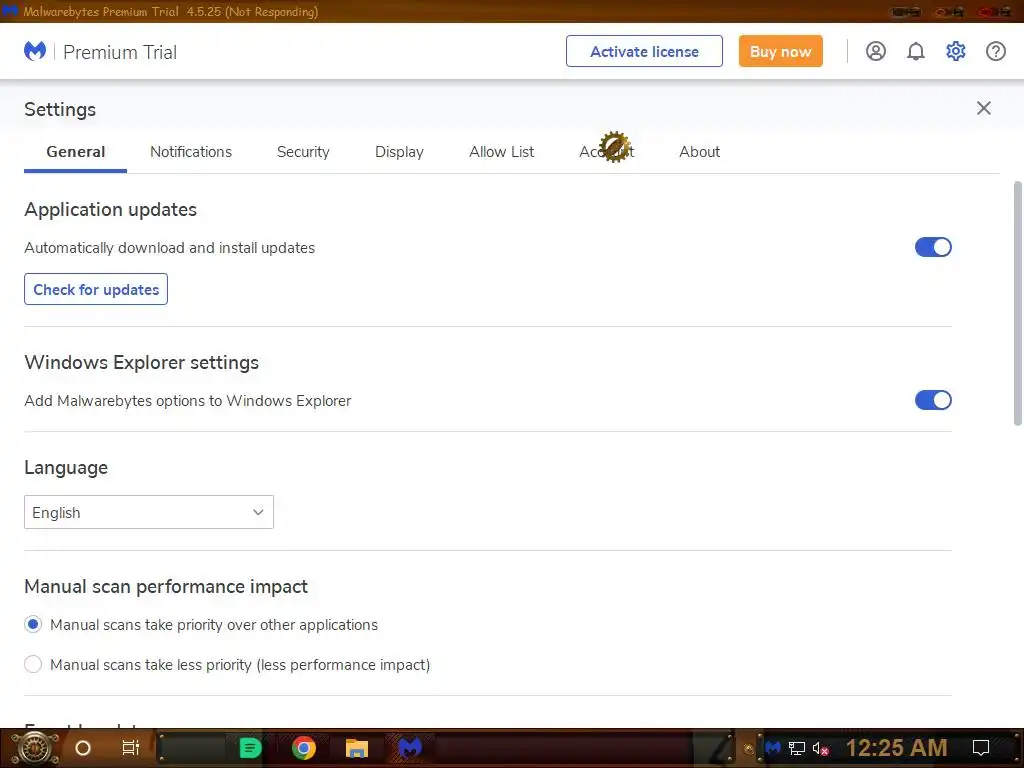Click the Start button in taskbar
The image size is (1024, 768).
pyautogui.click(x=35, y=748)
